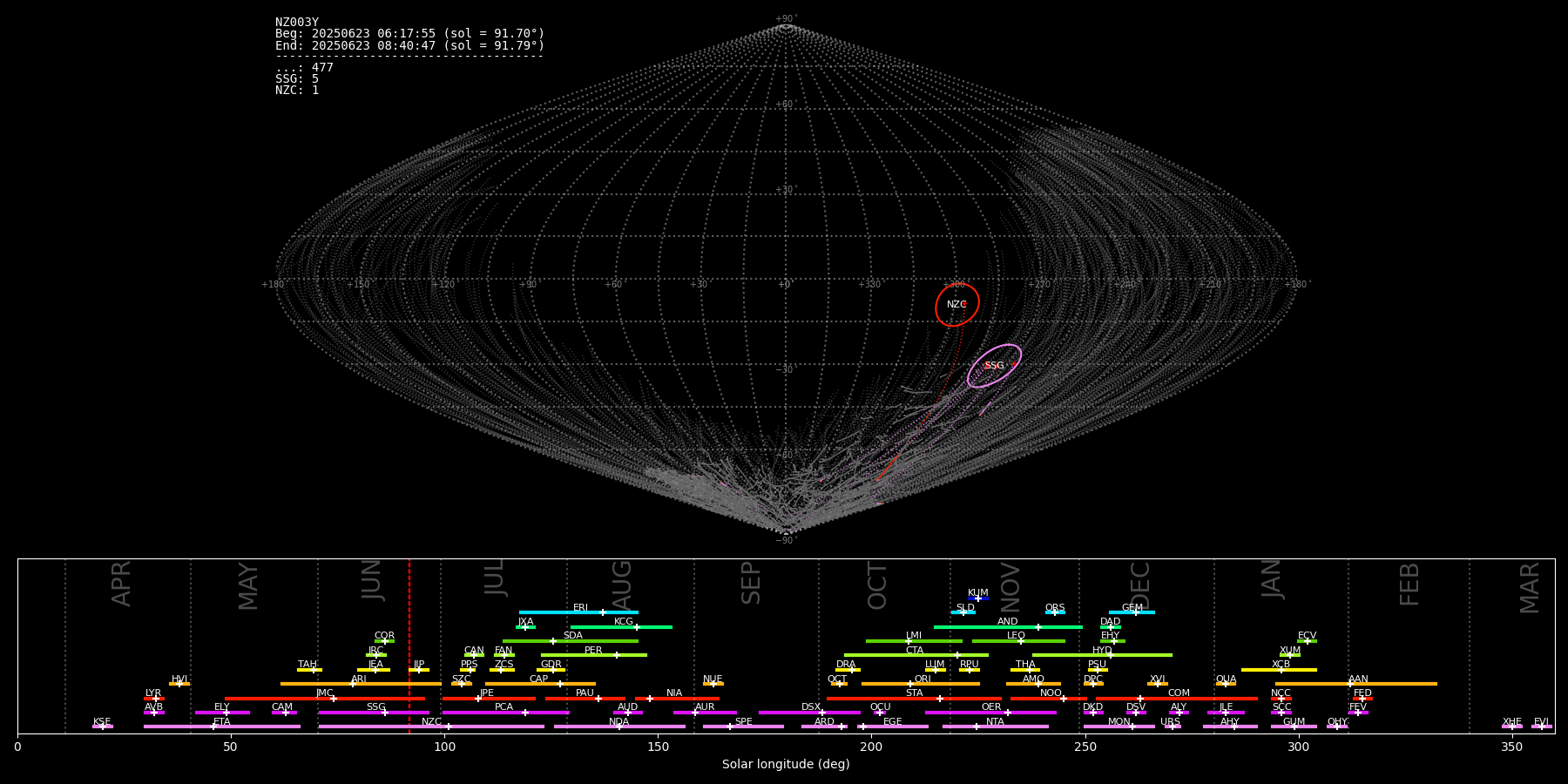The width and height of the screenshot is (1568, 784).
Task: Click the PCA shower label
Action: click(x=504, y=707)
